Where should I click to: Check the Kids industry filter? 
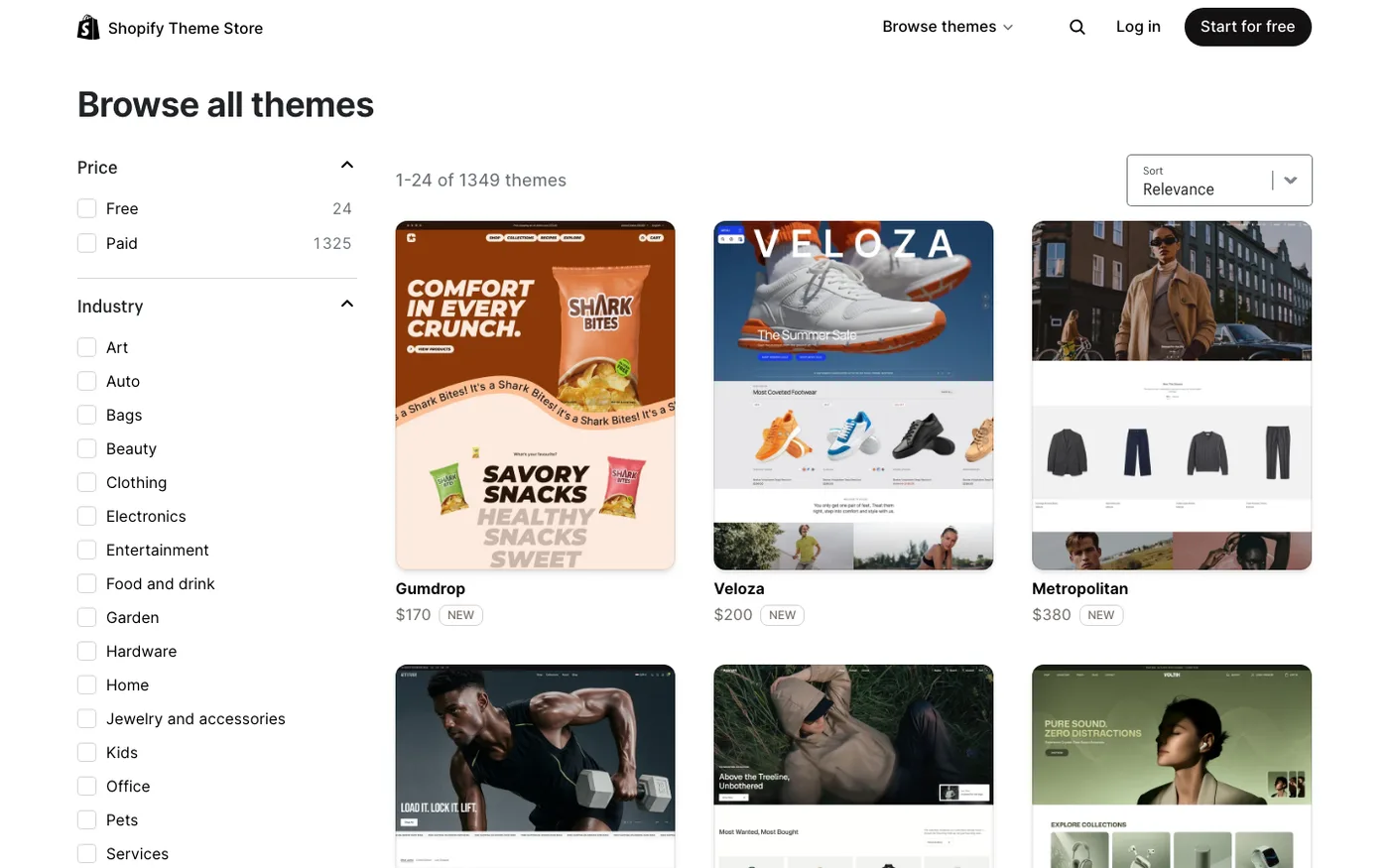pos(87,752)
